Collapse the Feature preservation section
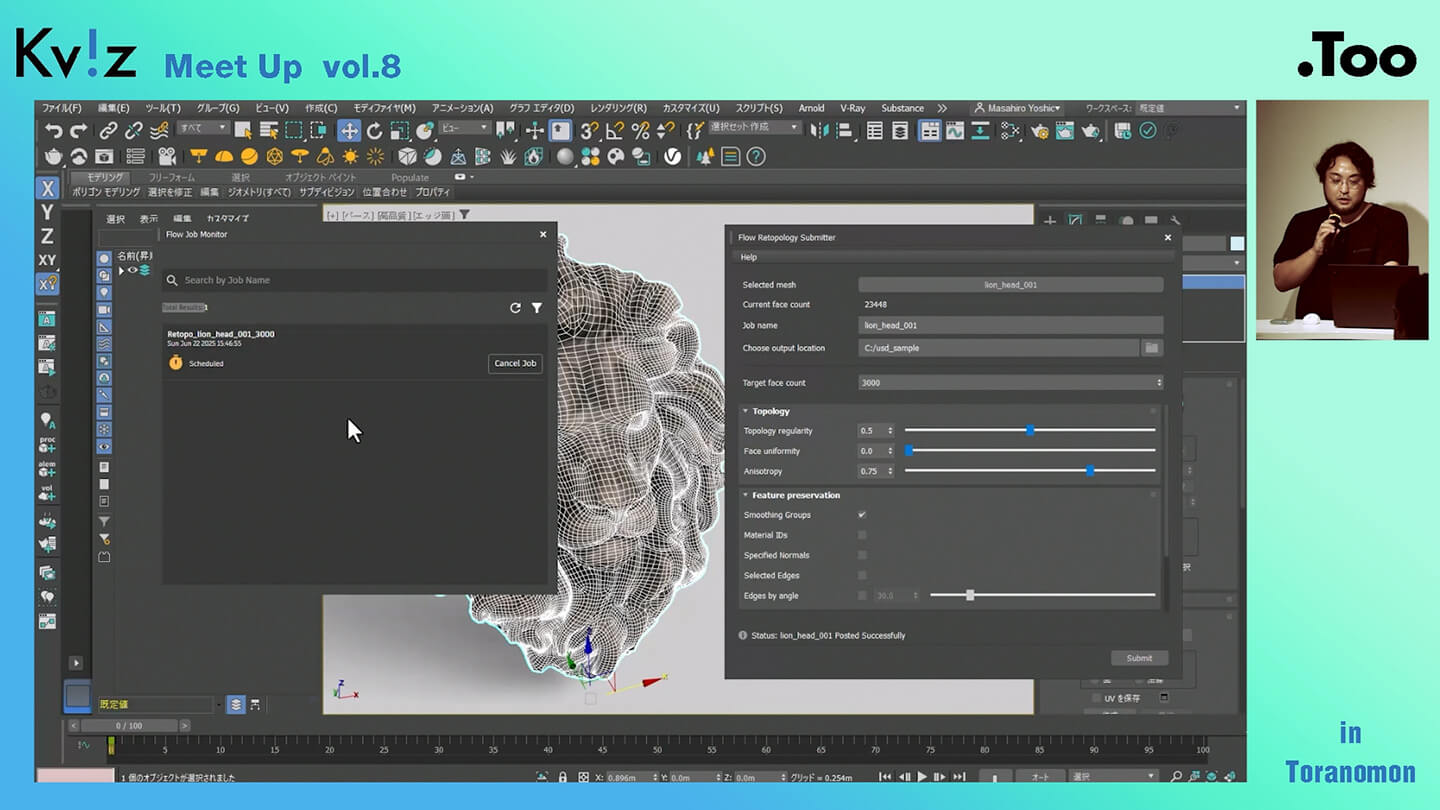Viewport: 1440px width, 810px height. pos(746,495)
